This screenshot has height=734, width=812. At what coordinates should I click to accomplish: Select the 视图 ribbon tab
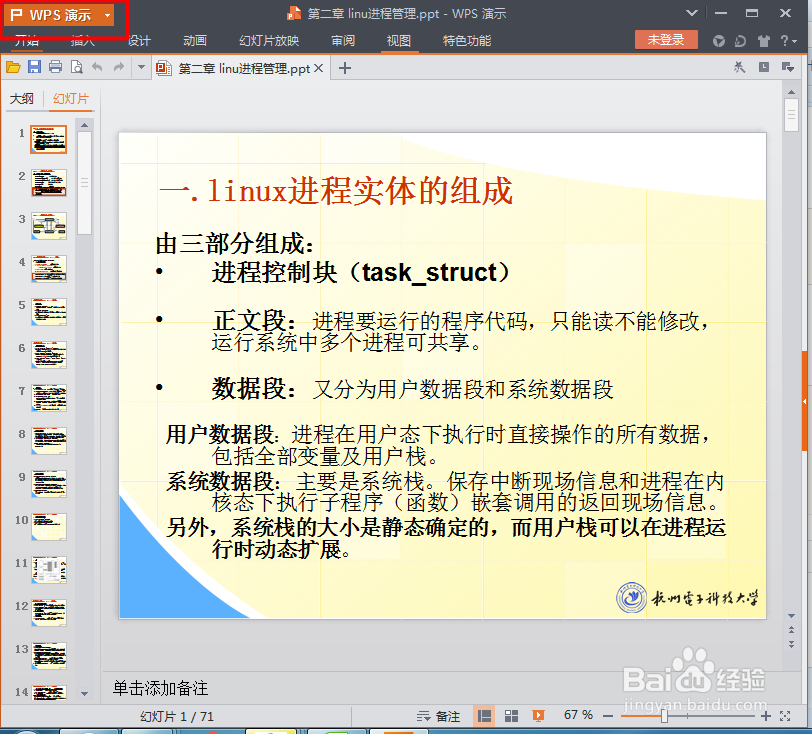399,41
